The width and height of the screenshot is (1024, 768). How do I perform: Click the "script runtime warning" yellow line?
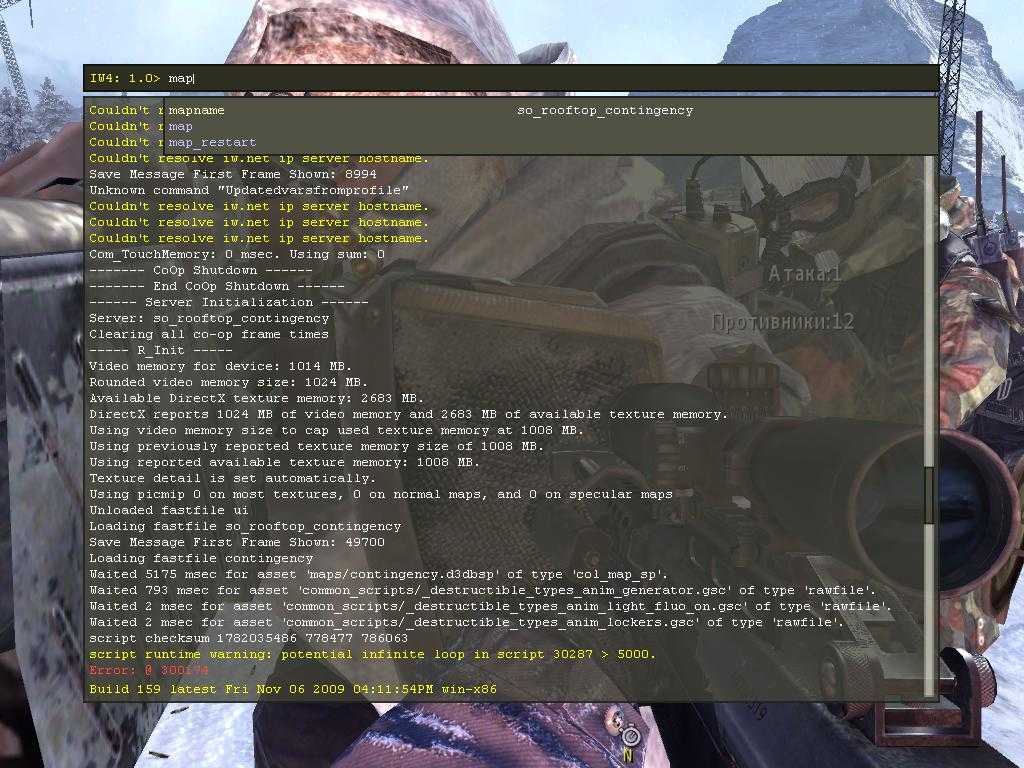click(372, 654)
